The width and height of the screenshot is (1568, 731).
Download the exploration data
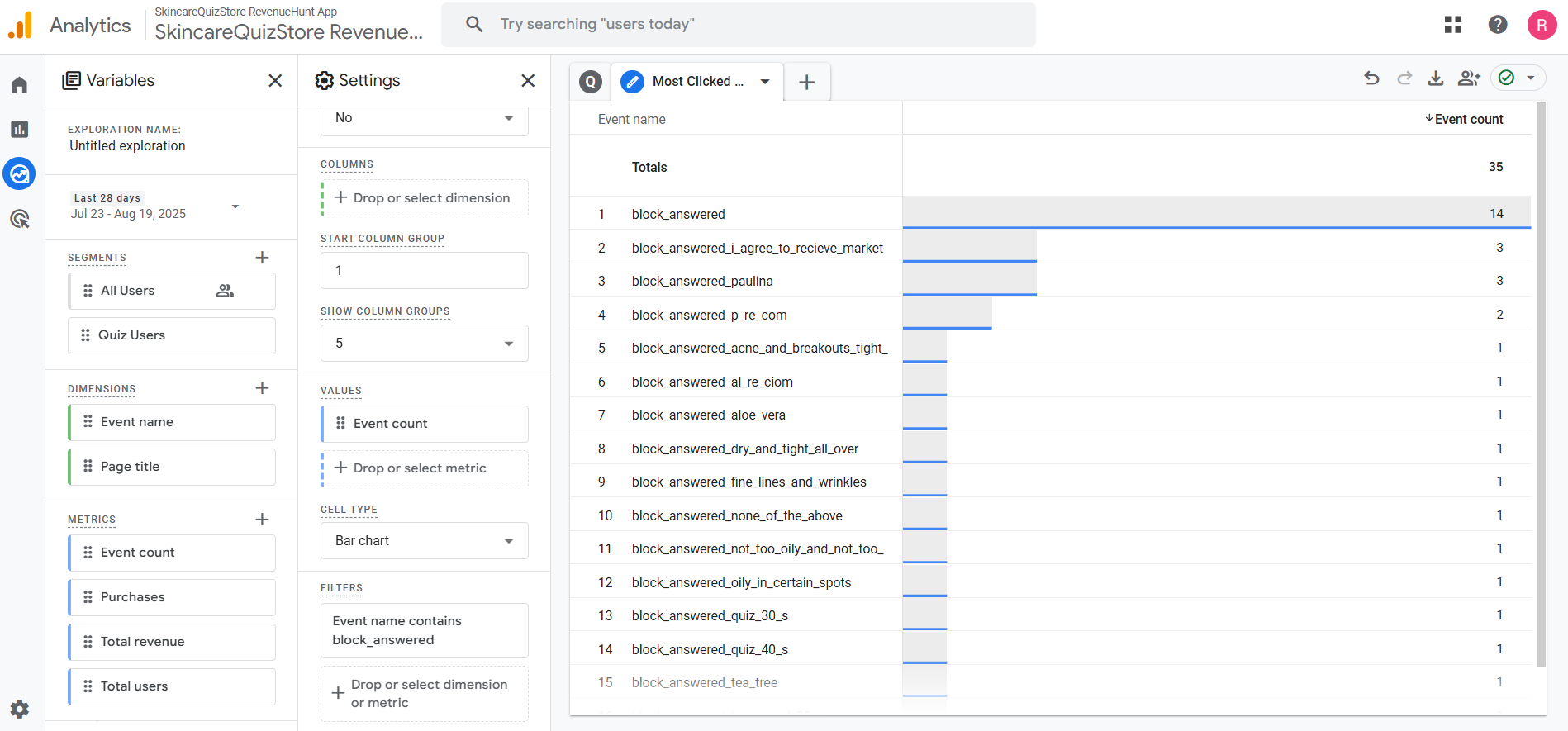1436,78
